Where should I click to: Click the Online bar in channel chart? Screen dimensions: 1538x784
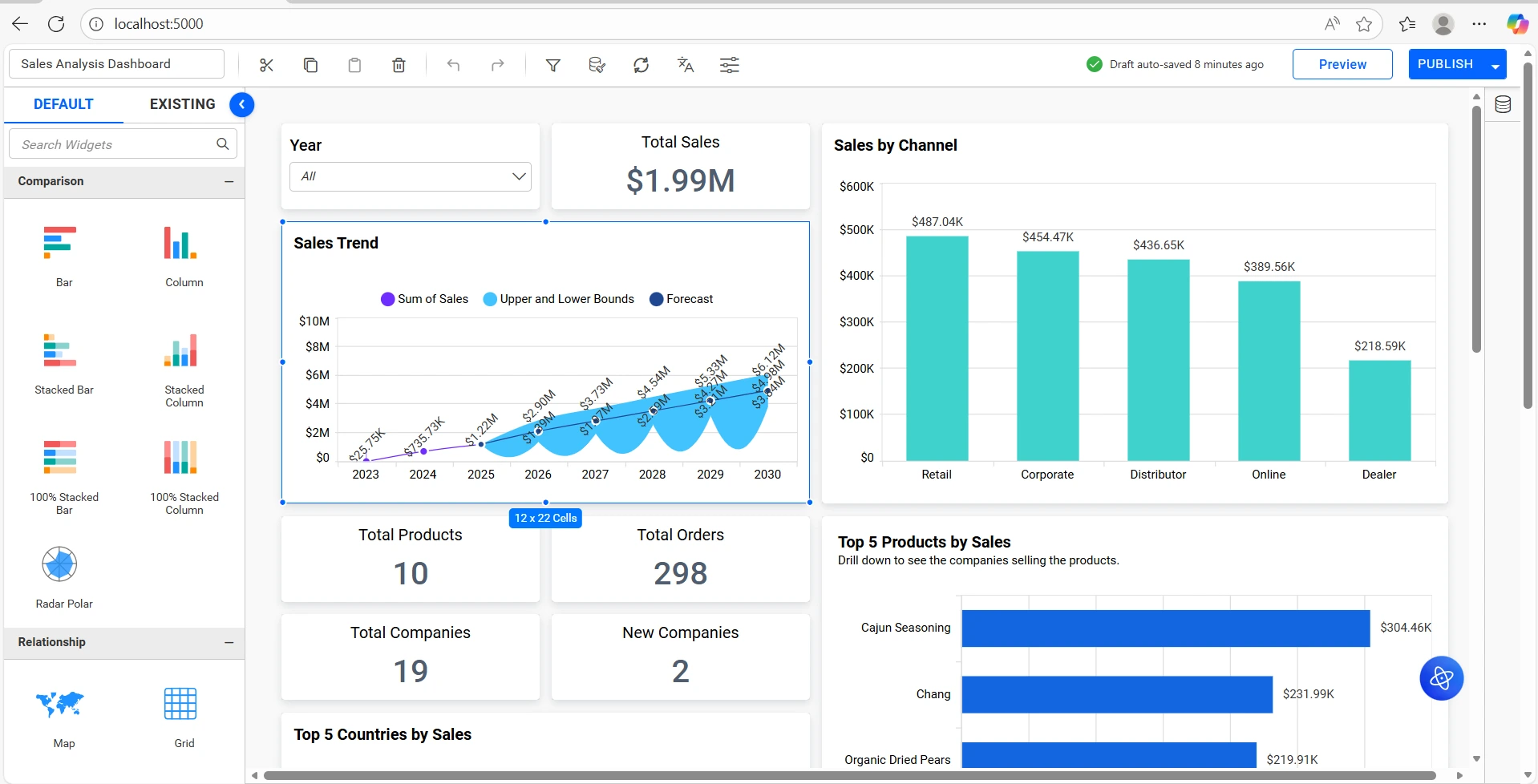click(x=1269, y=370)
